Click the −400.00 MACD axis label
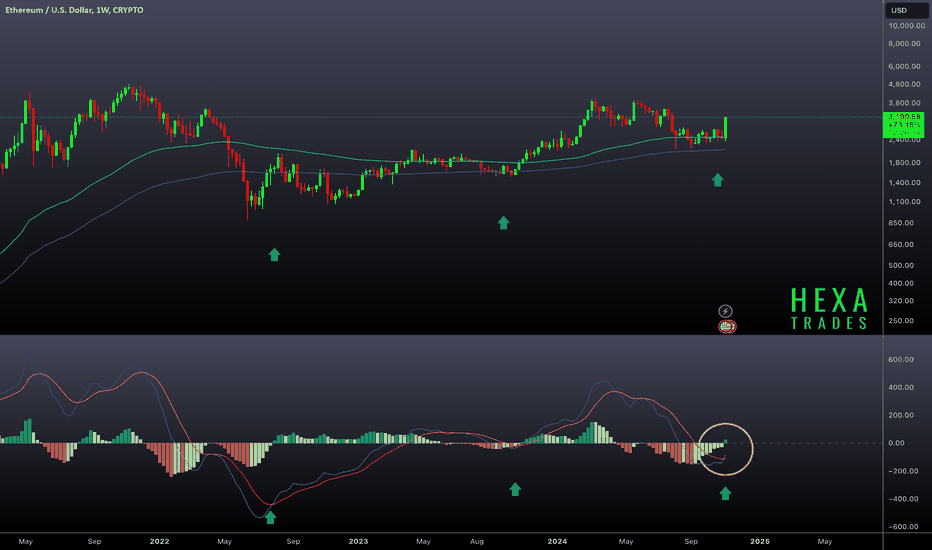932x550 pixels. pyautogui.click(x=904, y=499)
